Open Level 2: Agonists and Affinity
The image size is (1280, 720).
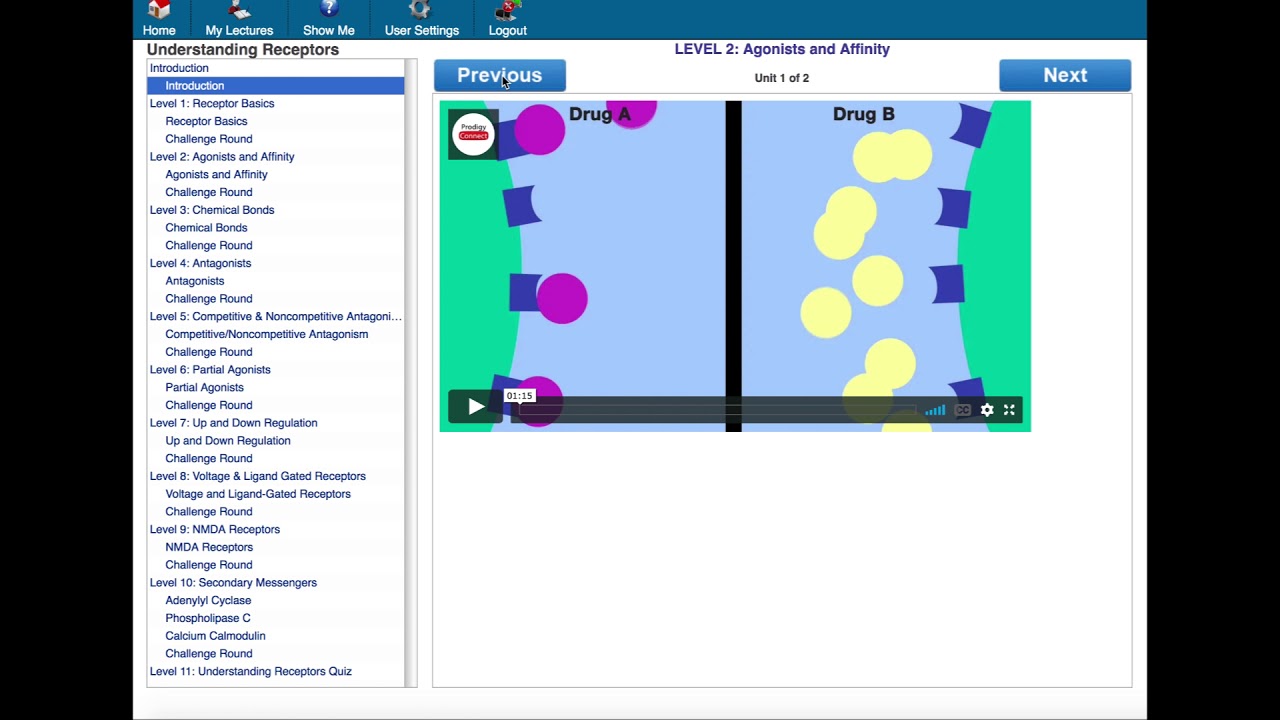pos(222,156)
